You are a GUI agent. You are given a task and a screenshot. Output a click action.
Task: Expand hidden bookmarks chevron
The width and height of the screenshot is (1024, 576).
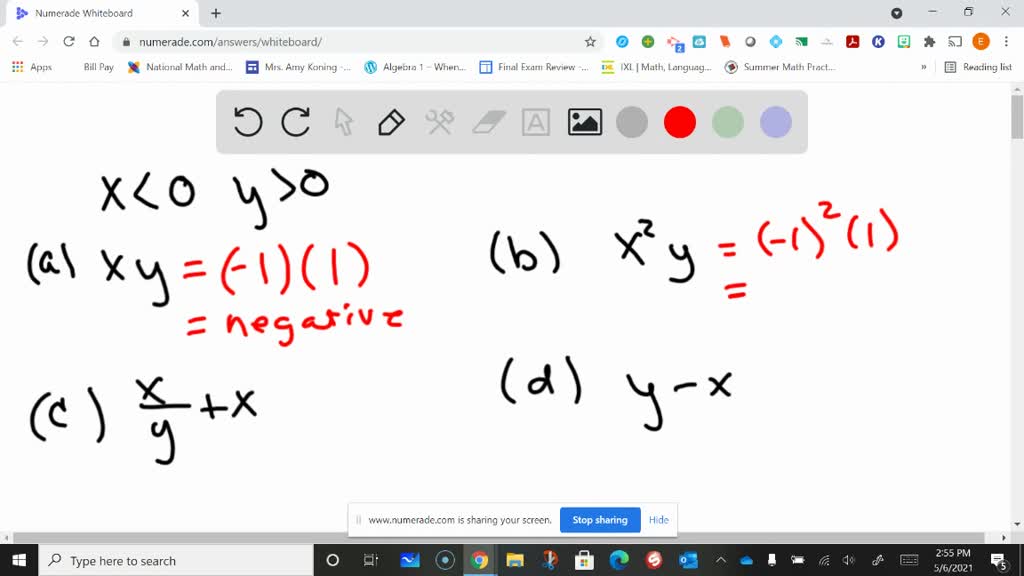pos(923,67)
